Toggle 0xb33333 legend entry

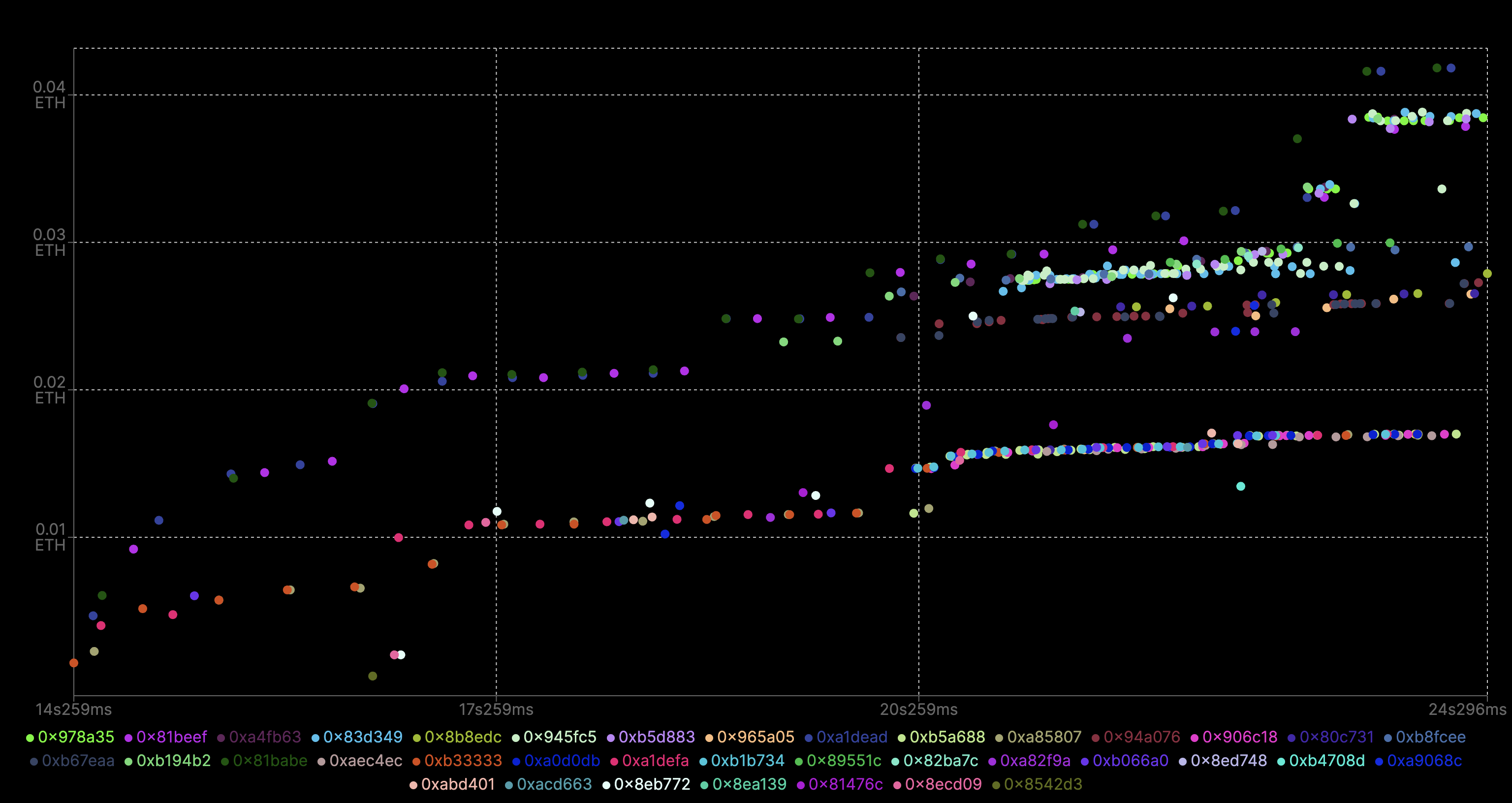point(463,761)
